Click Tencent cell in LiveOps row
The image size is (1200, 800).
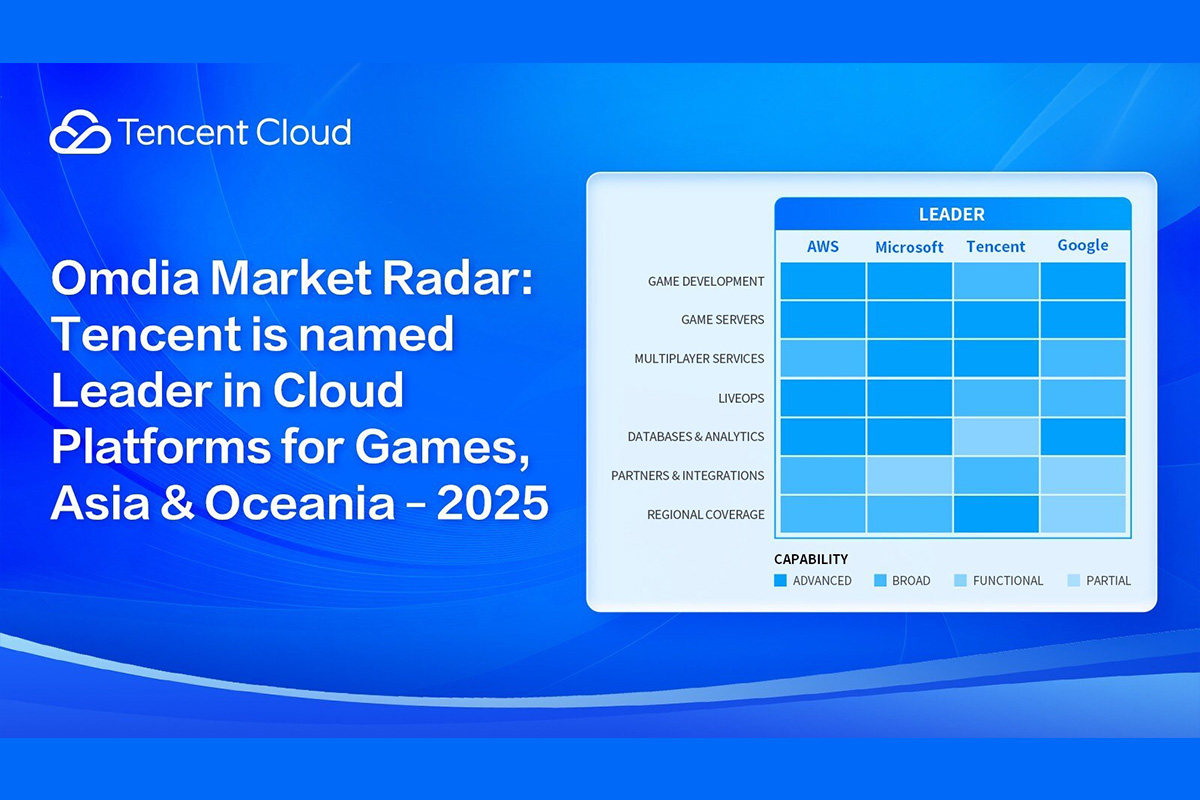[996, 398]
